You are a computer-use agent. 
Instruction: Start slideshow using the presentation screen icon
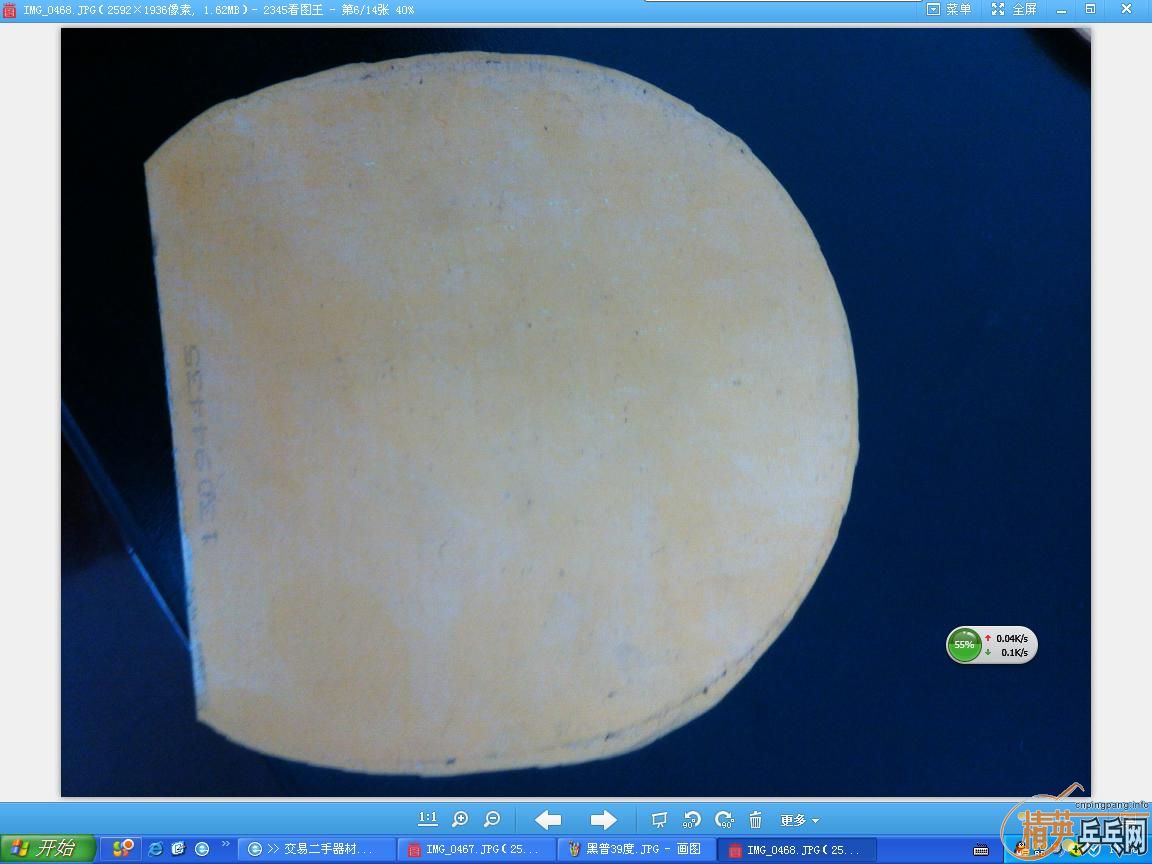pos(659,820)
